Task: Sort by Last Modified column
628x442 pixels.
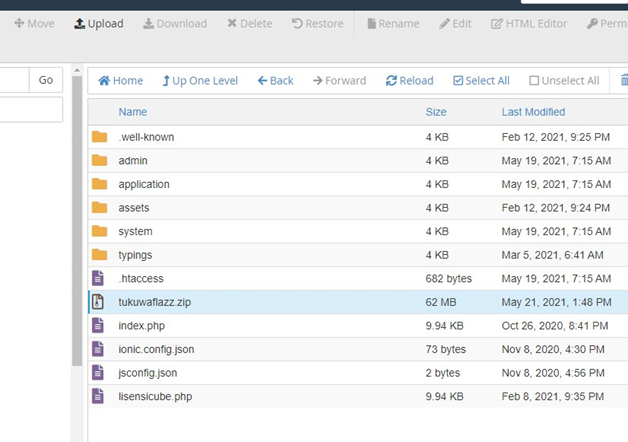Action: [533, 112]
